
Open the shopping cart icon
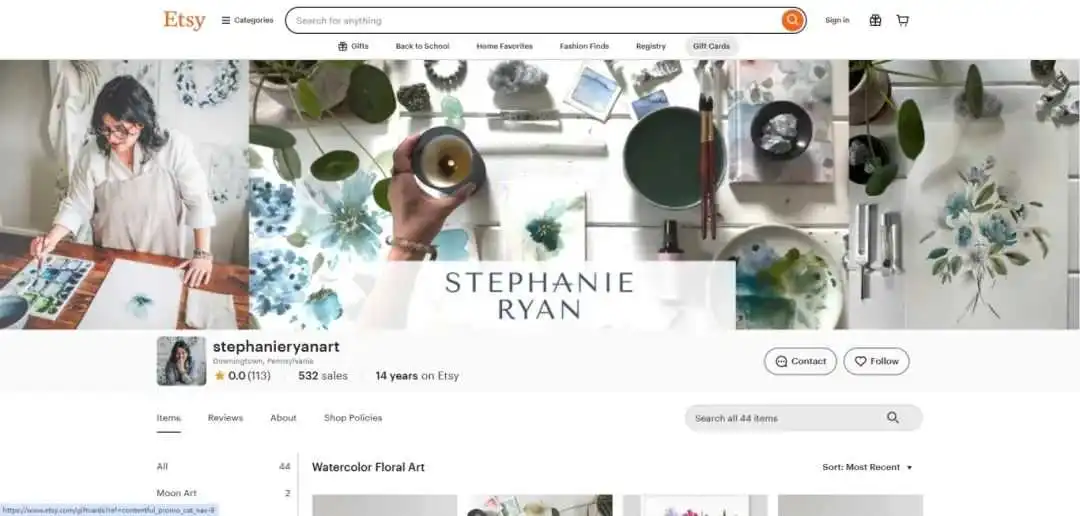coord(902,21)
